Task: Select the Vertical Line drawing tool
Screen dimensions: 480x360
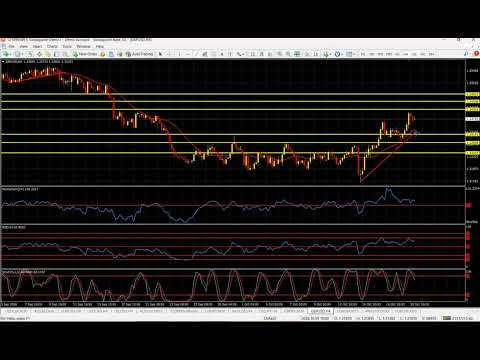Action: coord(179,54)
